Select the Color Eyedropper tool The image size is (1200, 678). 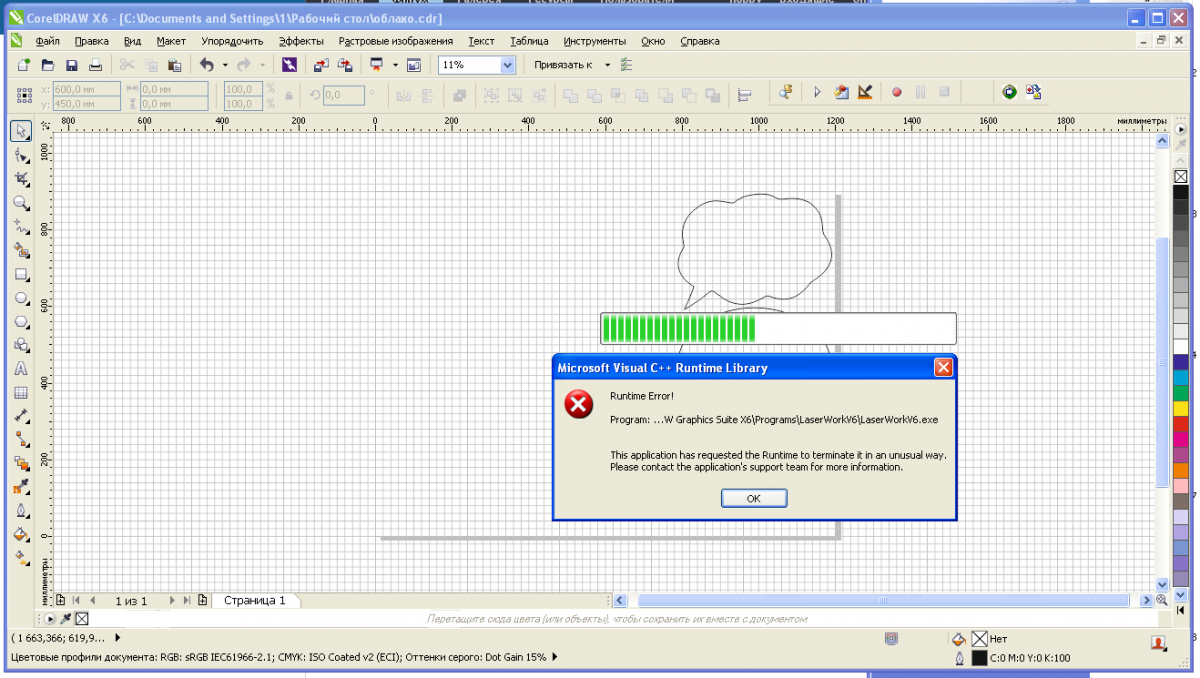tap(21, 487)
